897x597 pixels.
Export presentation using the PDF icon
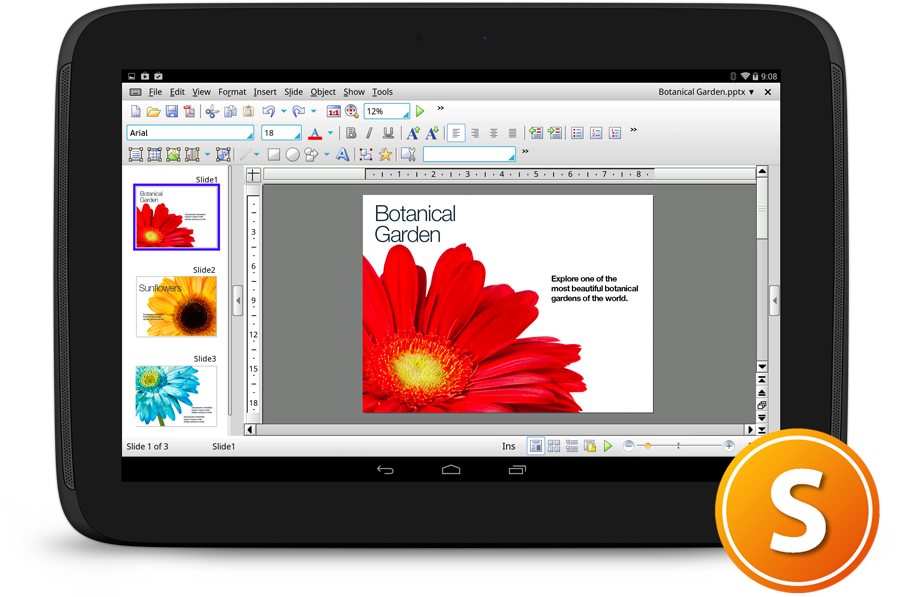[188, 112]
